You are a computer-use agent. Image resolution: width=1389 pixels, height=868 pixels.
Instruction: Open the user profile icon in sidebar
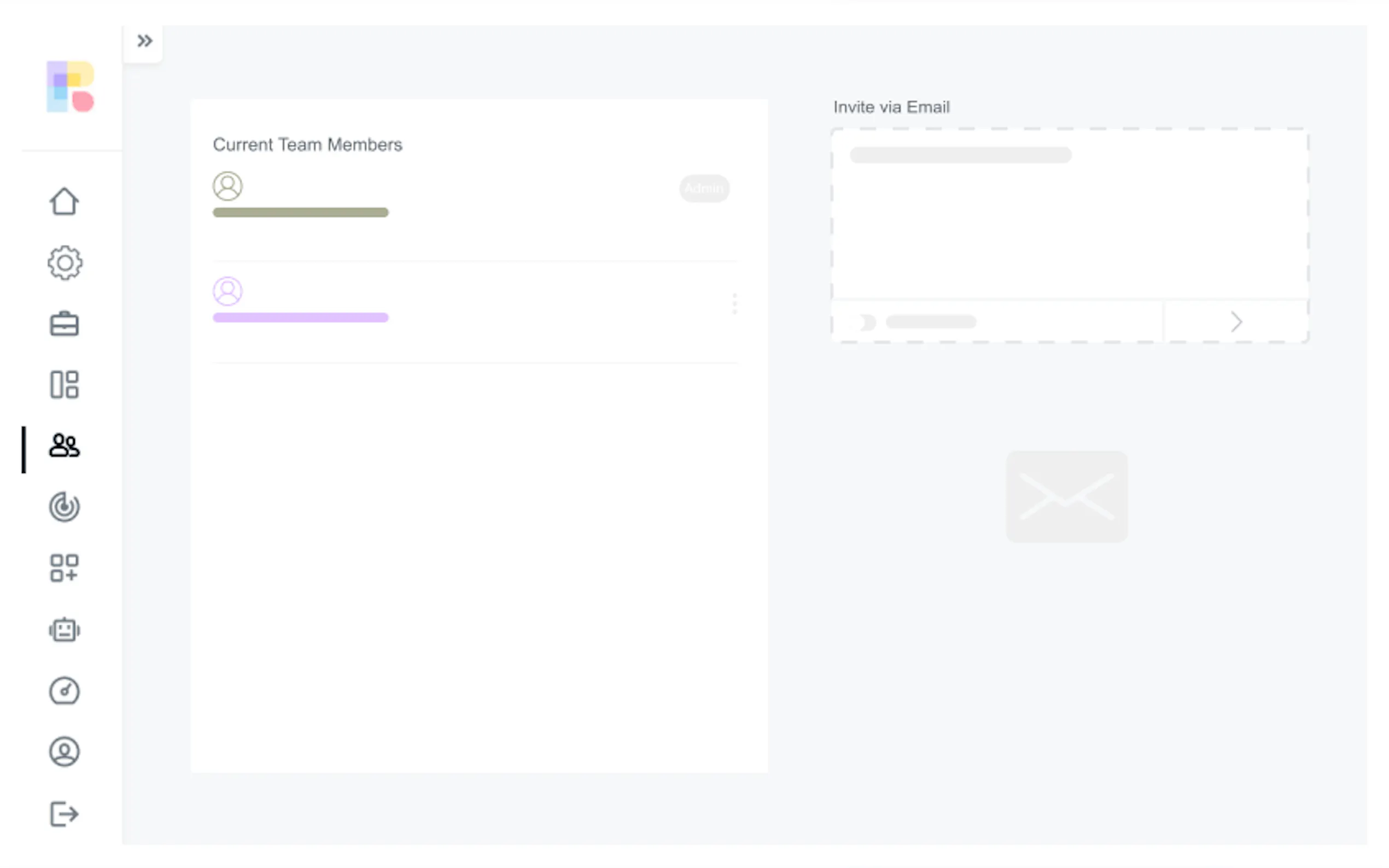64,752
